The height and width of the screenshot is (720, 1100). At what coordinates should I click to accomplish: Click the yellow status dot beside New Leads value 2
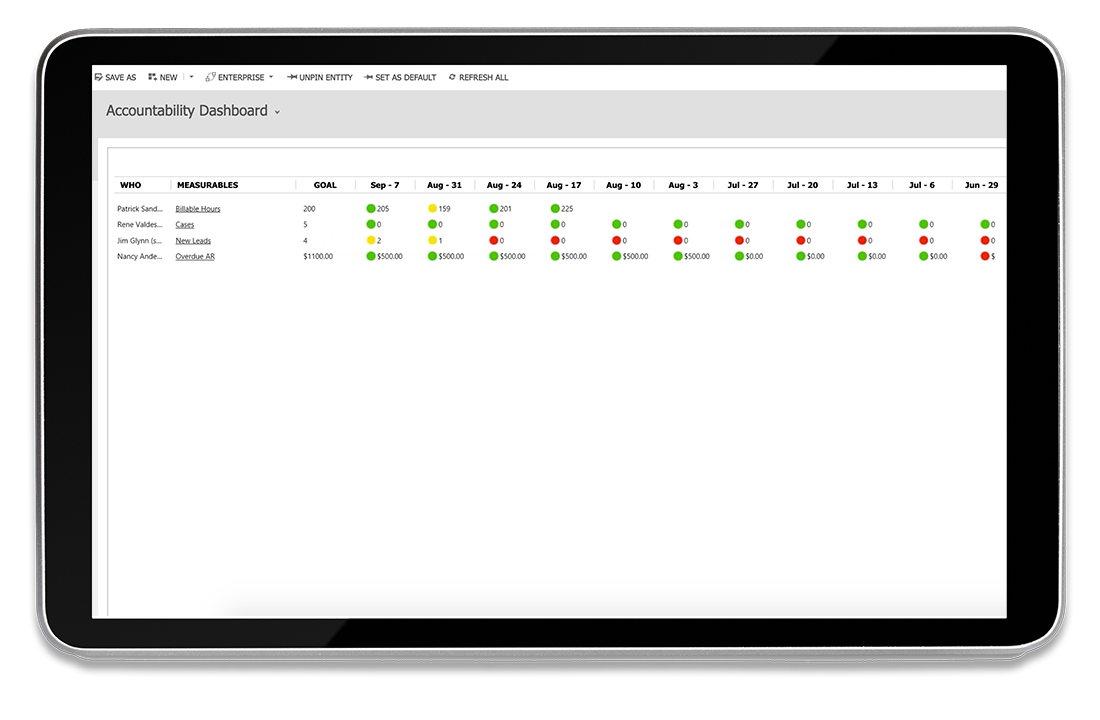(x=371, y=240)
